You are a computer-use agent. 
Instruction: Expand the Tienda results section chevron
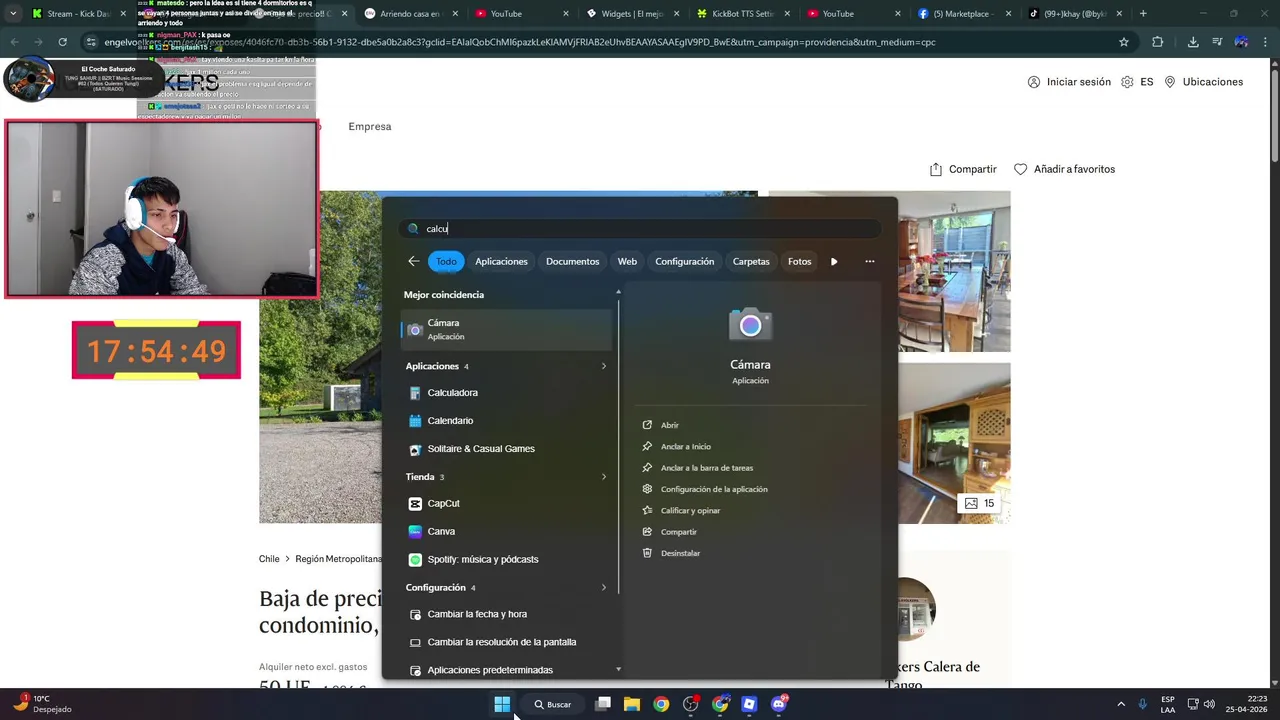pos(604,477)
